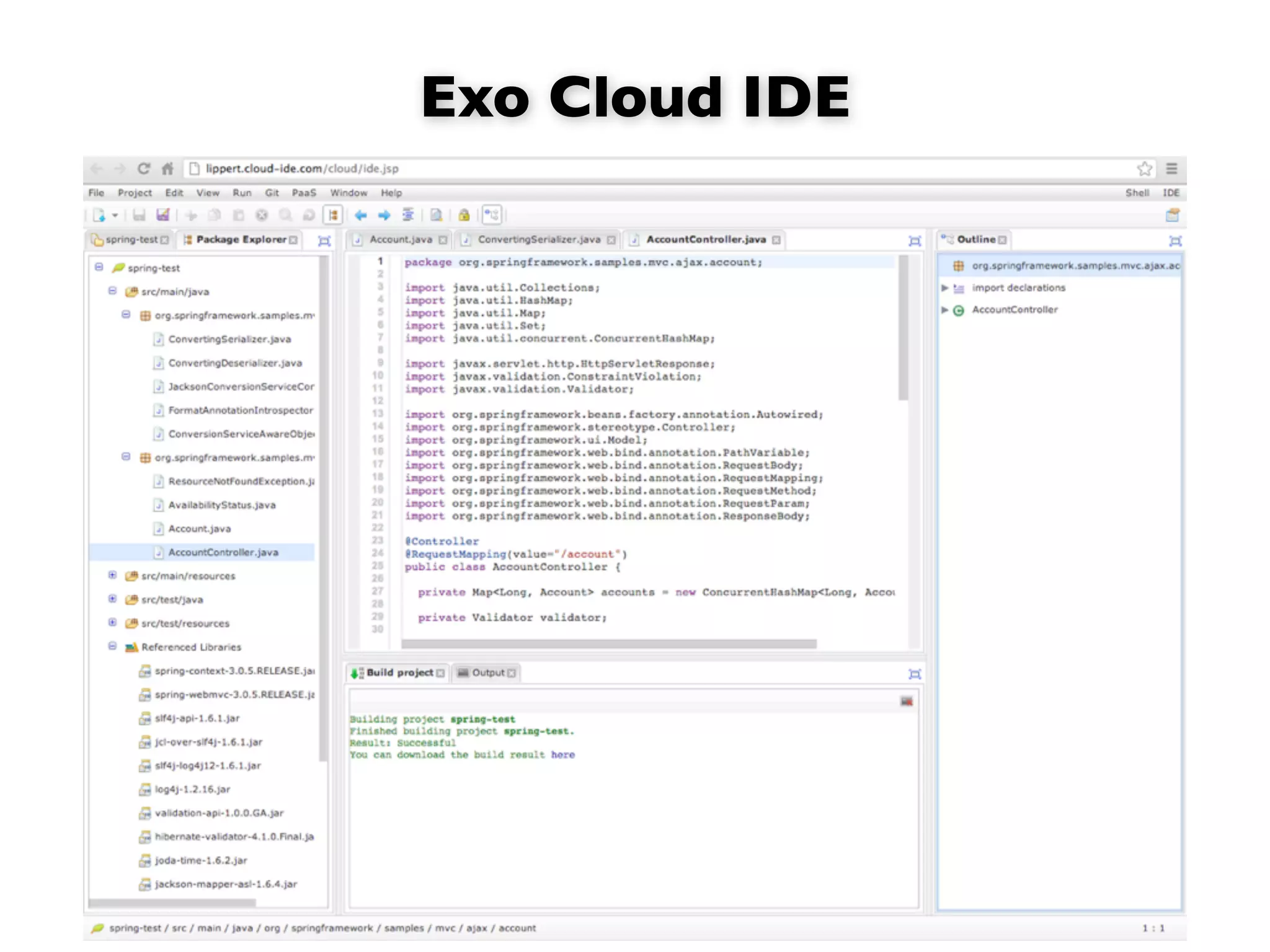Toggle the Outline view toolbar button
Viewport: 1270px width, 952px height.
coord(492,215)
